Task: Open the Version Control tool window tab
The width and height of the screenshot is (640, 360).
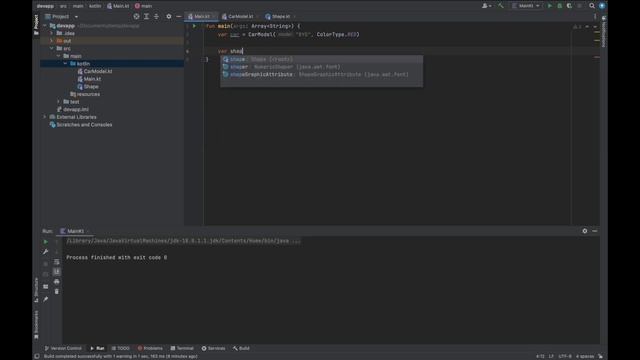Action: point(63,348)
